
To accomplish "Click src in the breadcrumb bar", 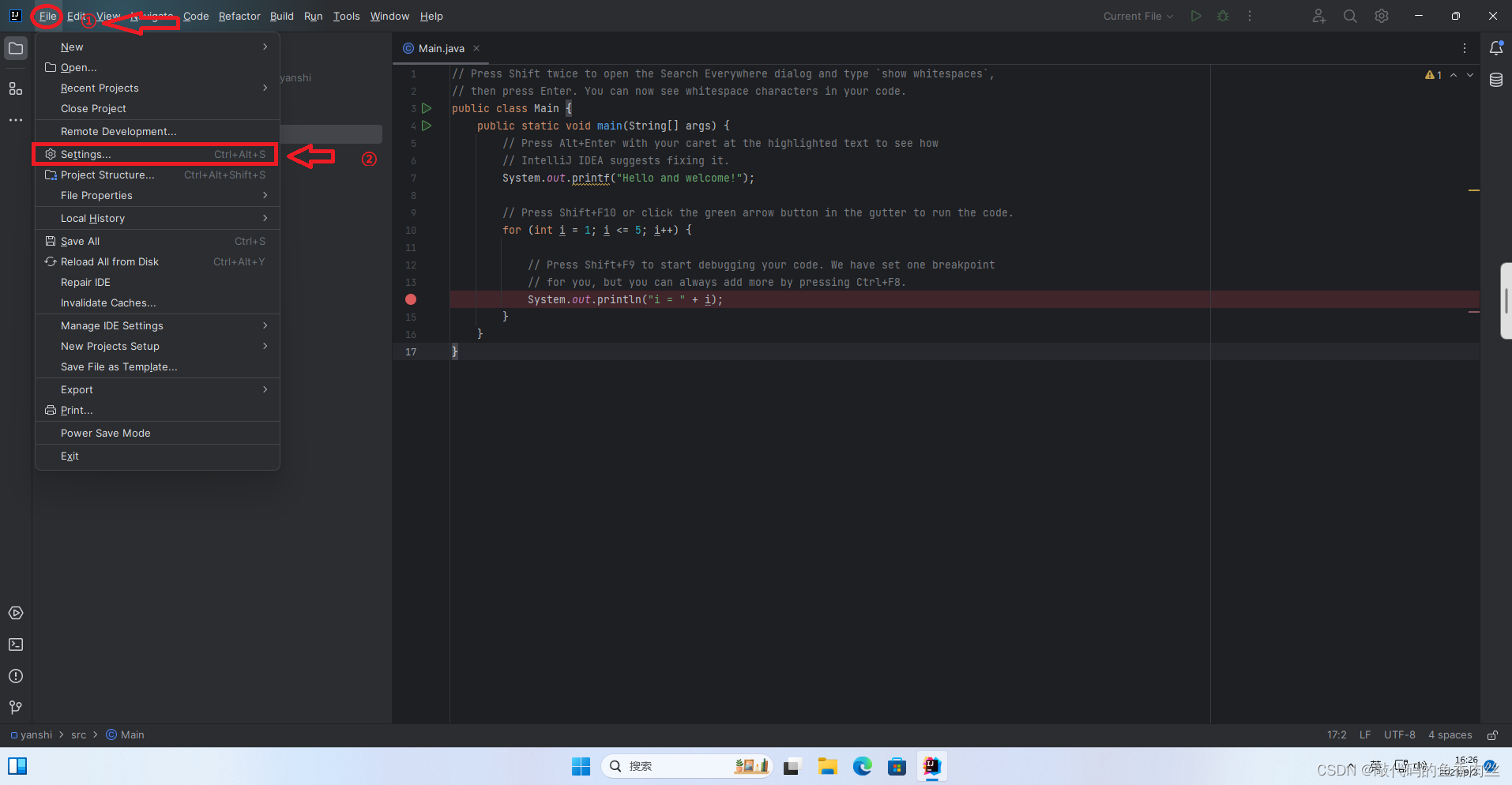I will (78, 734).
